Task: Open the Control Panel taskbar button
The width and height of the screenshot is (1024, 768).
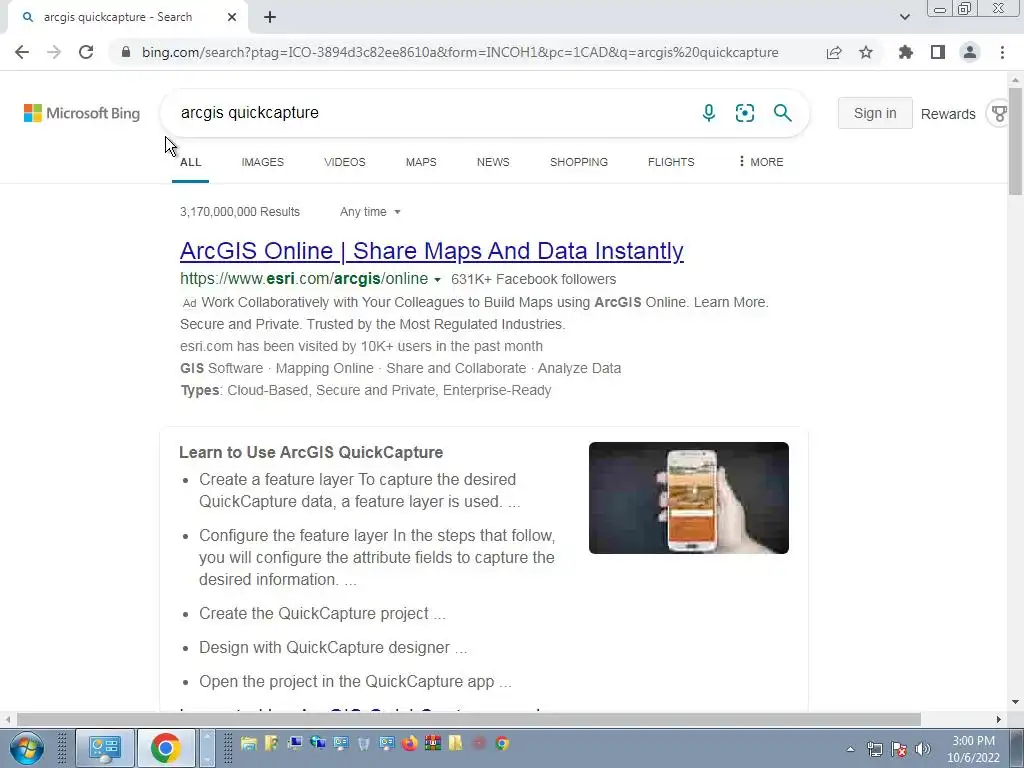Action: (104, 748)
